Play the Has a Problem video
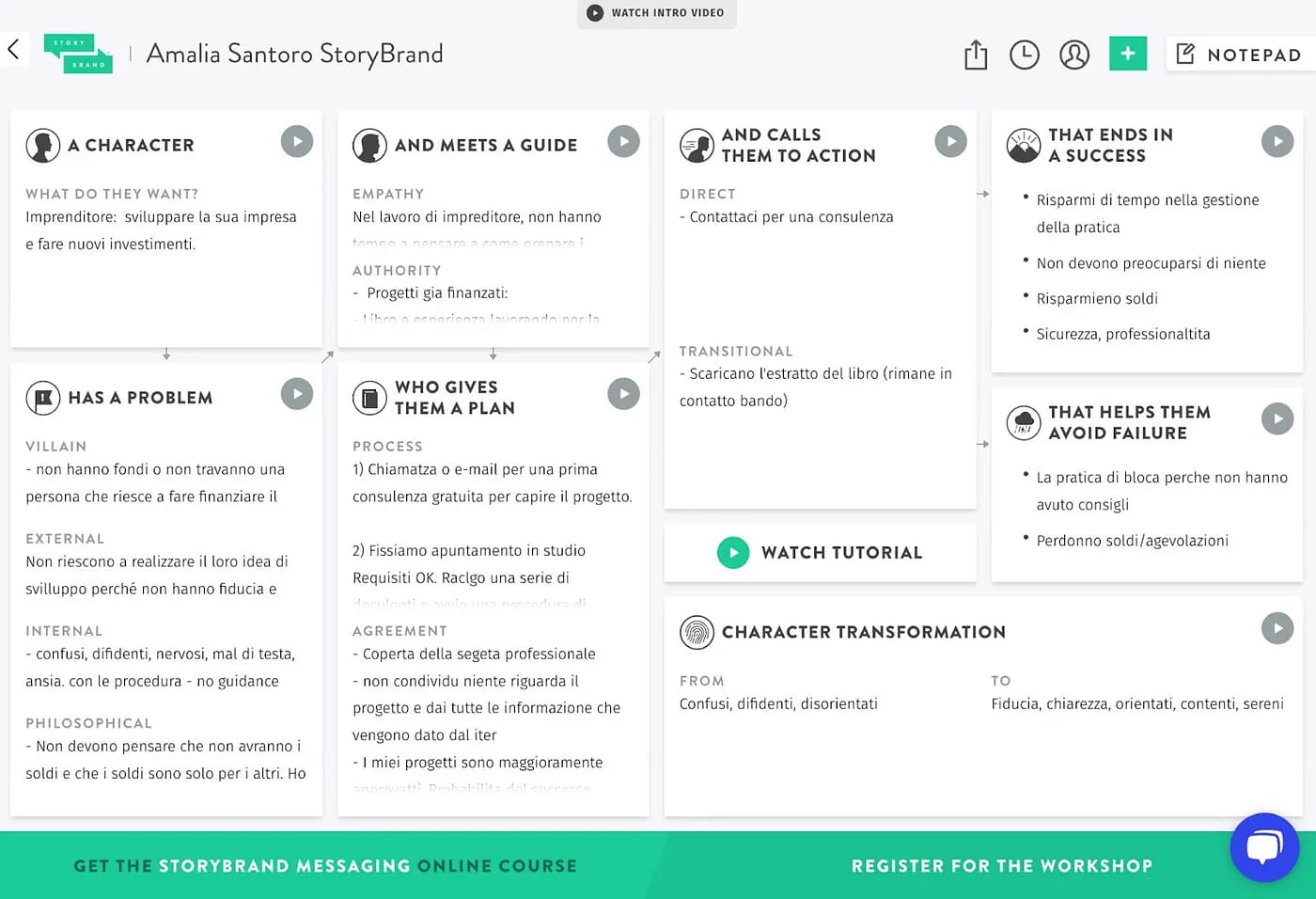1316x899 pixels. click(297, 394)
